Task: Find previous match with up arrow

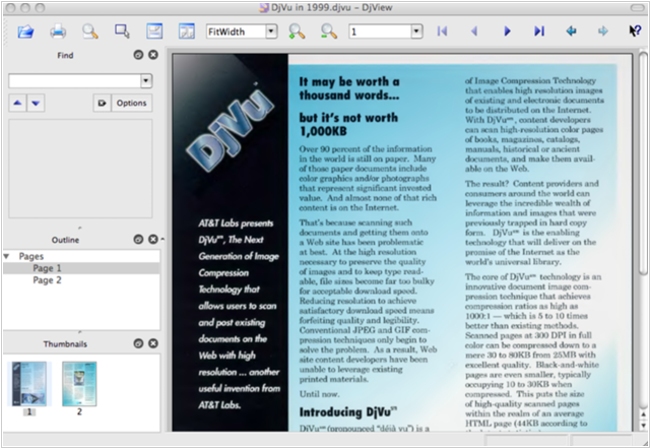Action: 17,103
